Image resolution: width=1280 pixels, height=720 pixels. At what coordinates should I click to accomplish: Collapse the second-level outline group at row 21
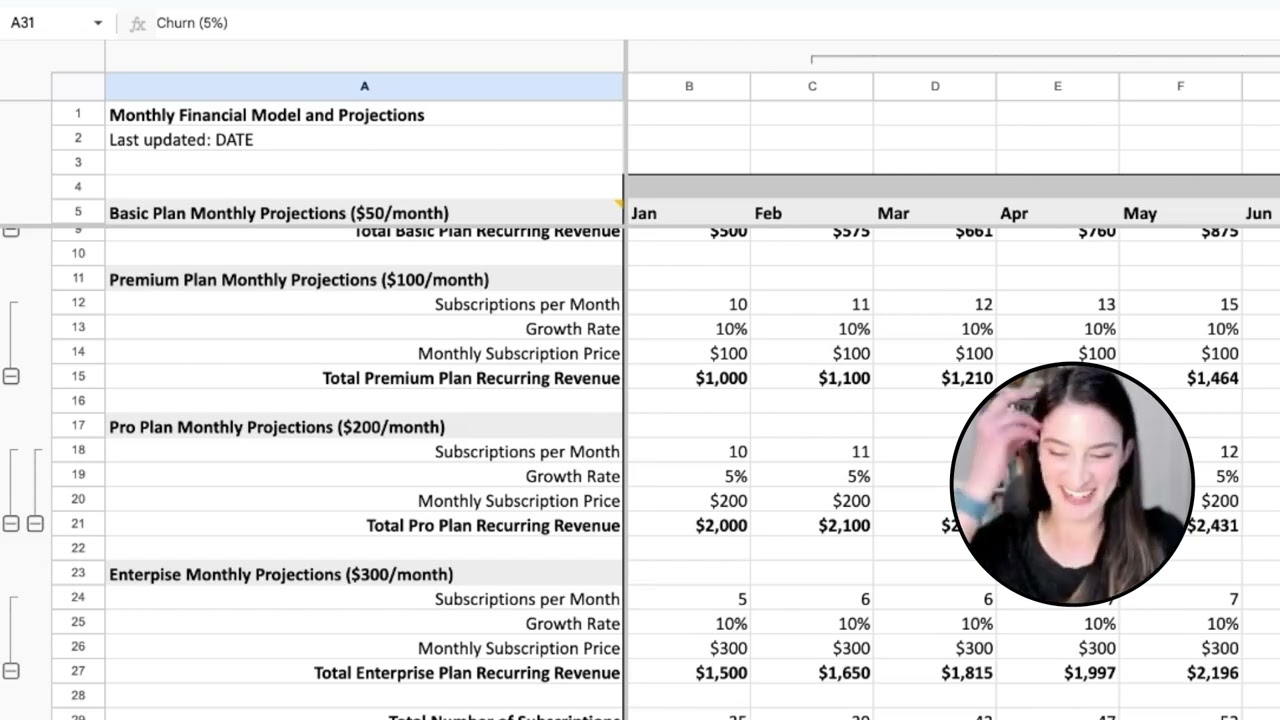click(35, 523)
